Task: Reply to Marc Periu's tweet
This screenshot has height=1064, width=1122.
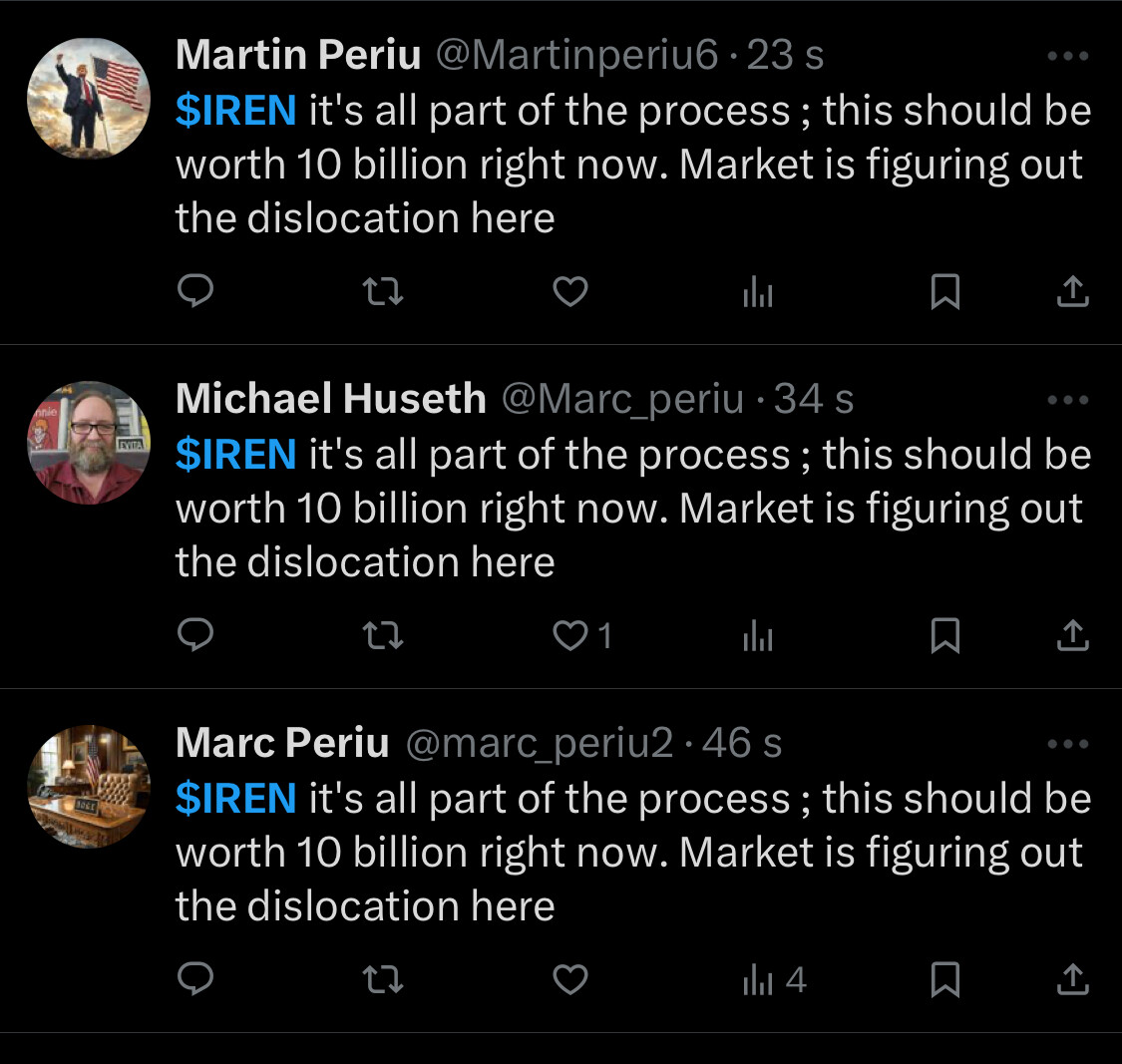Action: coord(194,980)
